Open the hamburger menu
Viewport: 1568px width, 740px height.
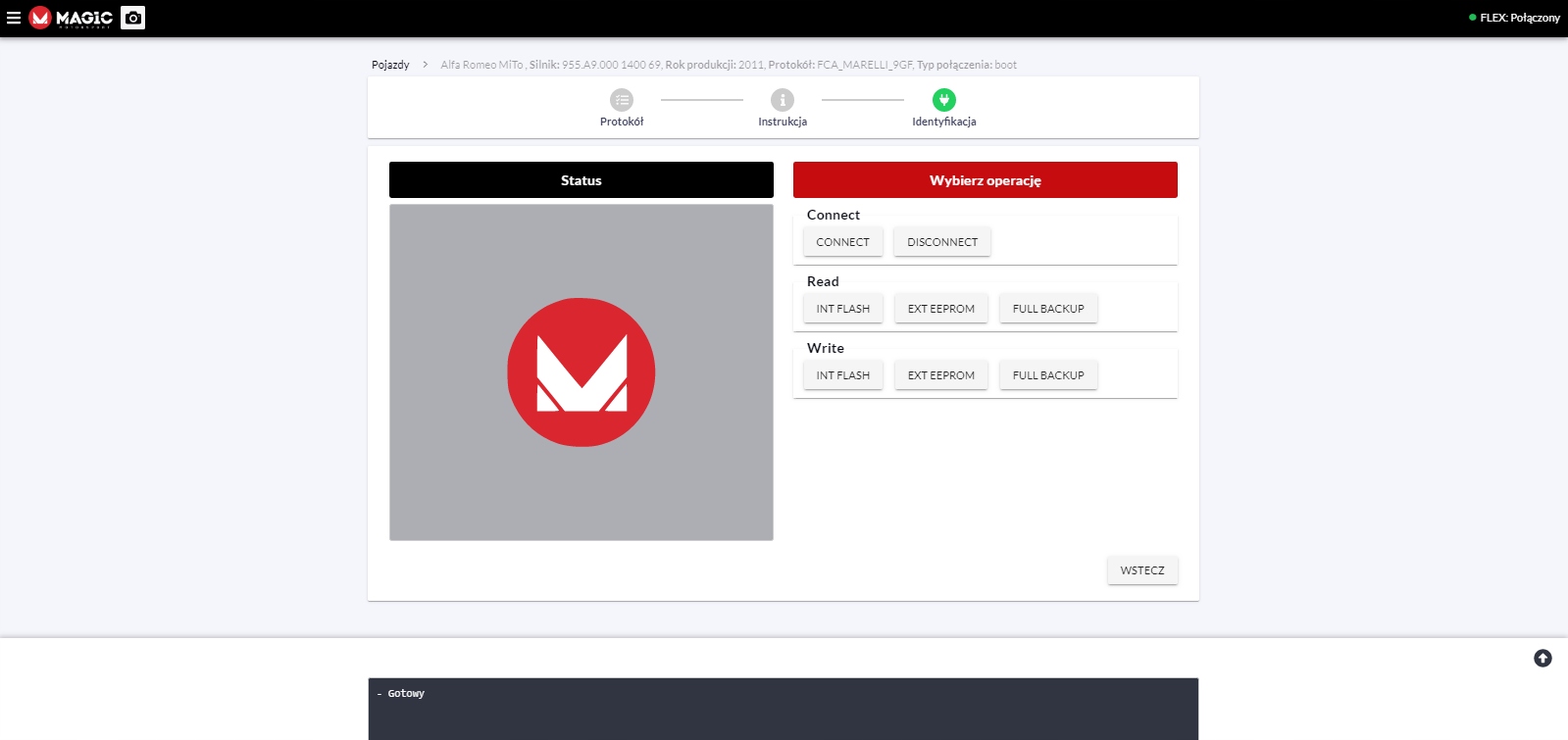pyautogui.click(x=14, y=18)
